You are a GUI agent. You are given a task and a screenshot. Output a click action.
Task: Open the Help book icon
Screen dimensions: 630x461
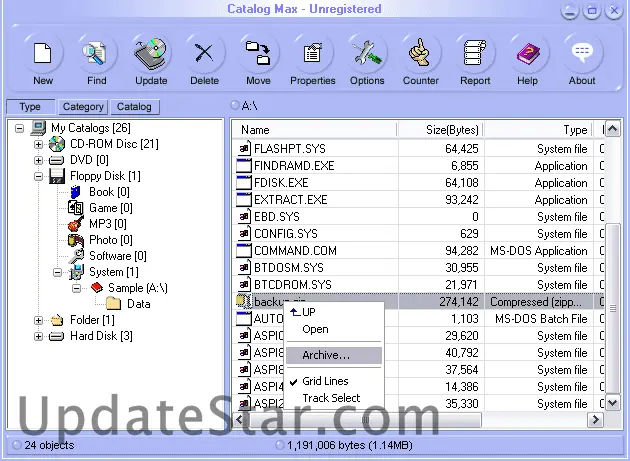point(528,54)
